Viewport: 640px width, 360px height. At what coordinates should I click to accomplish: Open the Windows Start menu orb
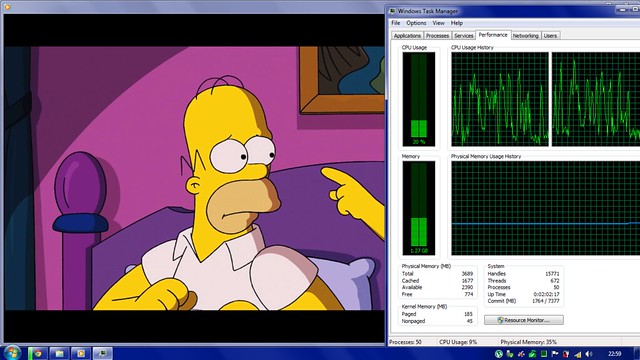(x=12, y=353)
